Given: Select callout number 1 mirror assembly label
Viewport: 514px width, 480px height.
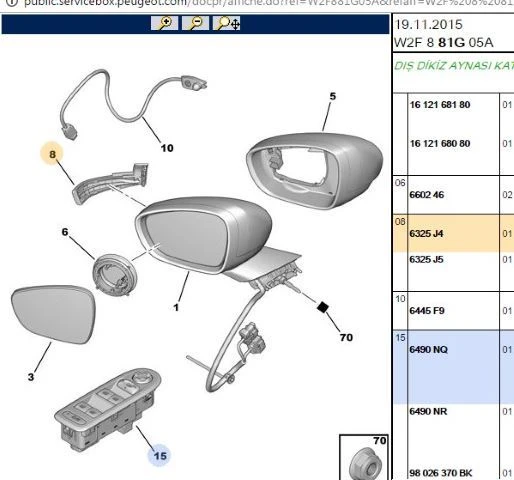Looking at the screenshot, I should pyautogui.click(x=176, y=307).
